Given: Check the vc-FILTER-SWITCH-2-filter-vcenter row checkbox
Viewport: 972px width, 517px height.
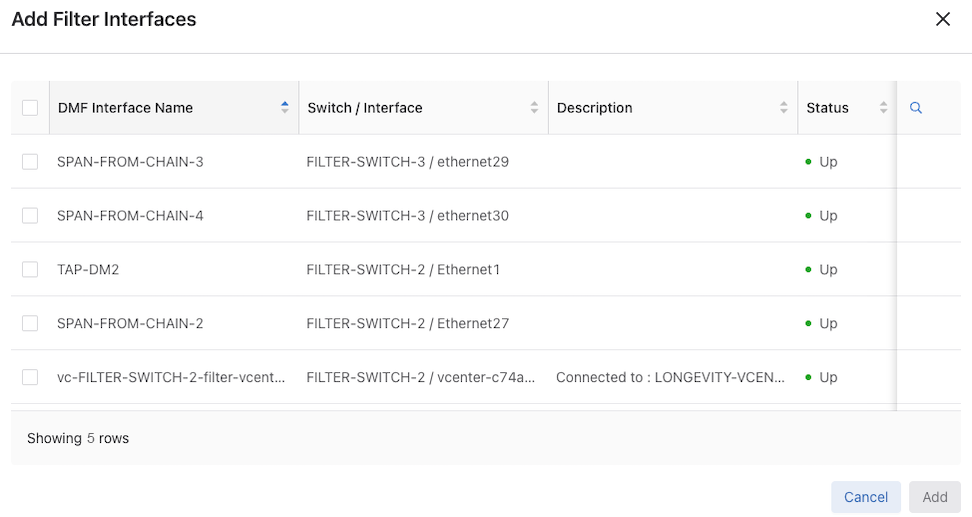Looking at the screenshot, I should tap(30, 378).
